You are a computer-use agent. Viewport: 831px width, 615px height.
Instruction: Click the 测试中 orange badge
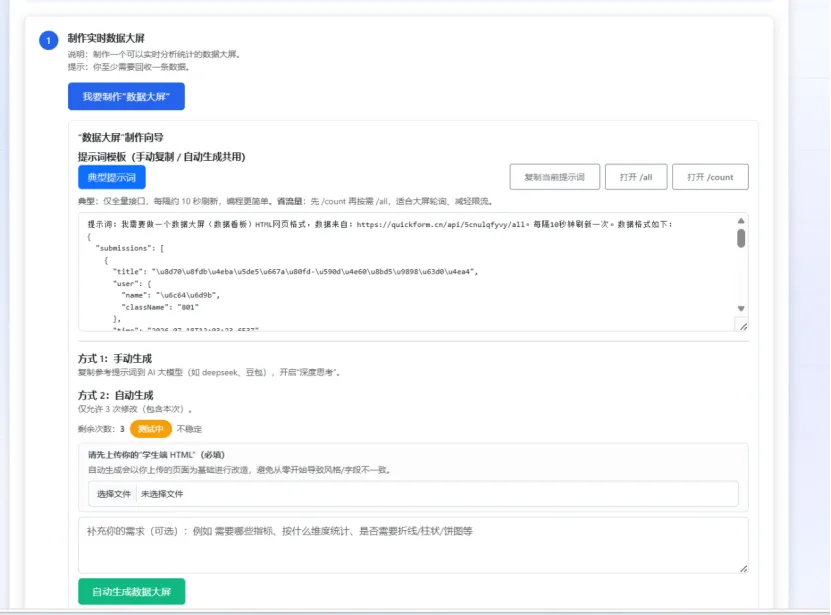tap(151, 429)
